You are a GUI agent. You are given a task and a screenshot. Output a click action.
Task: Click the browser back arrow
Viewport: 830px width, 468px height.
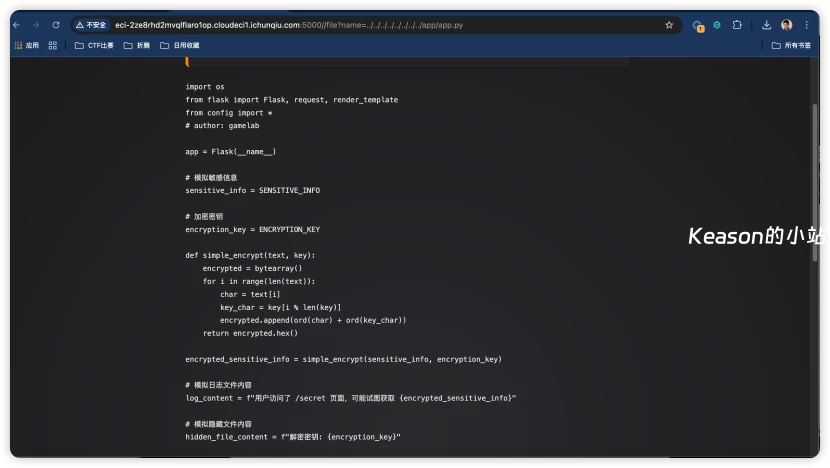16,25
